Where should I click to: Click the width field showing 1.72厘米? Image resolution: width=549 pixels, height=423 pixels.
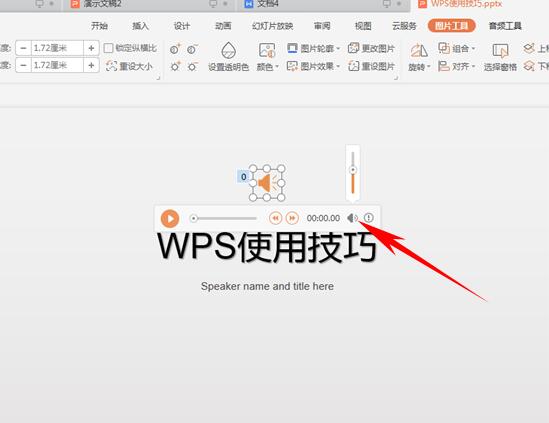click(57, 65)
